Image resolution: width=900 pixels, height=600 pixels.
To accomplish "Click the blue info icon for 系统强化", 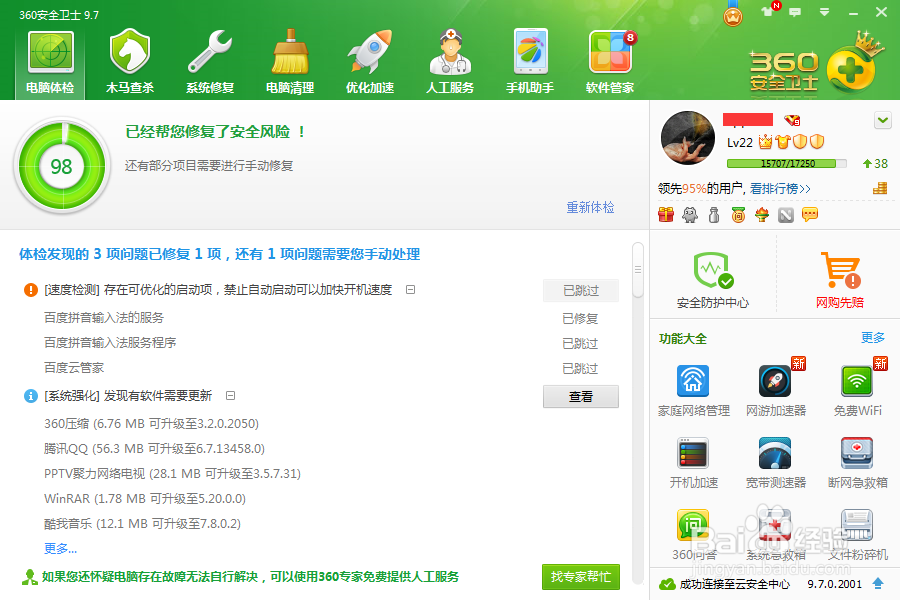I will pyautogui.click(x=30, y=396).
